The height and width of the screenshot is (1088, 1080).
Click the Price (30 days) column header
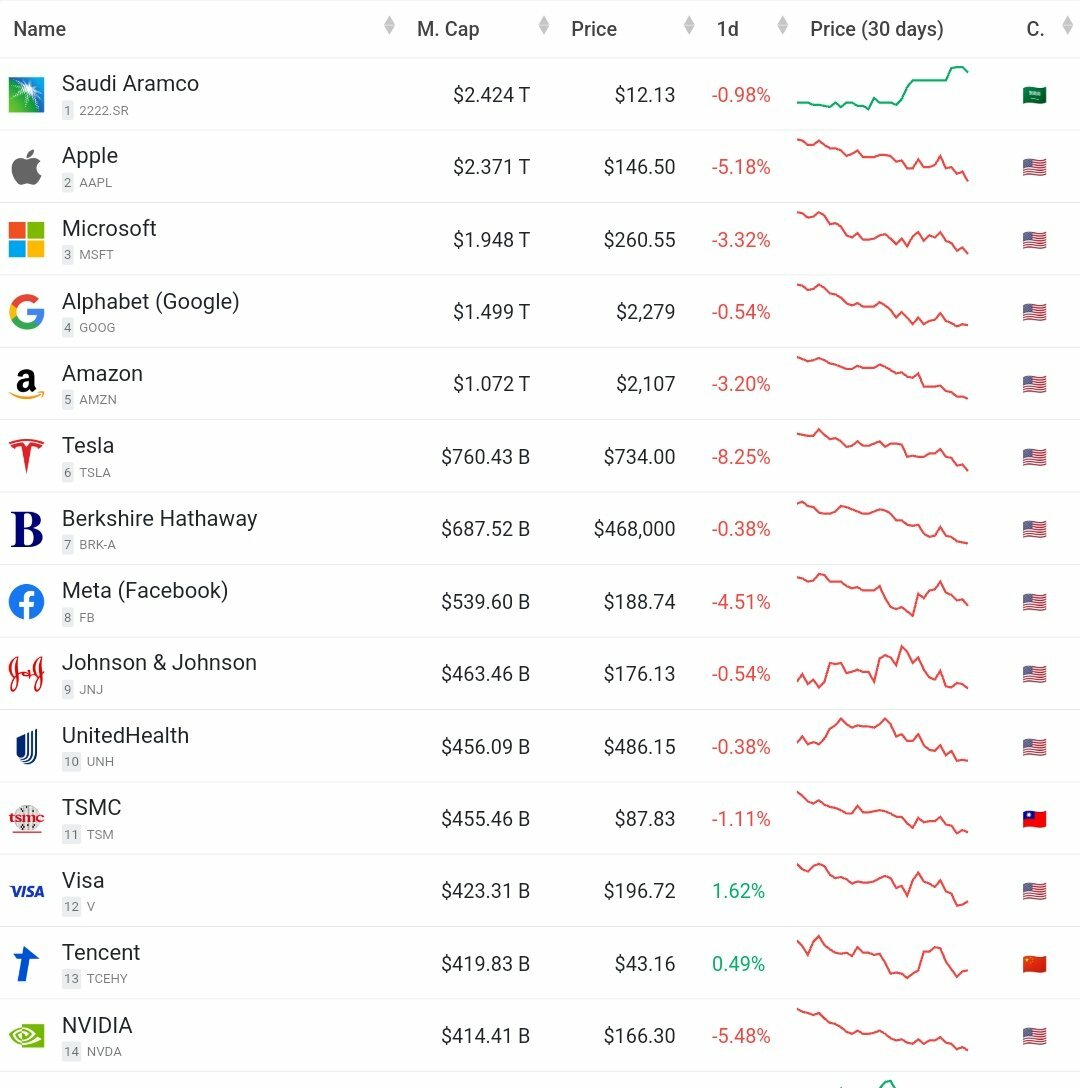876,29
